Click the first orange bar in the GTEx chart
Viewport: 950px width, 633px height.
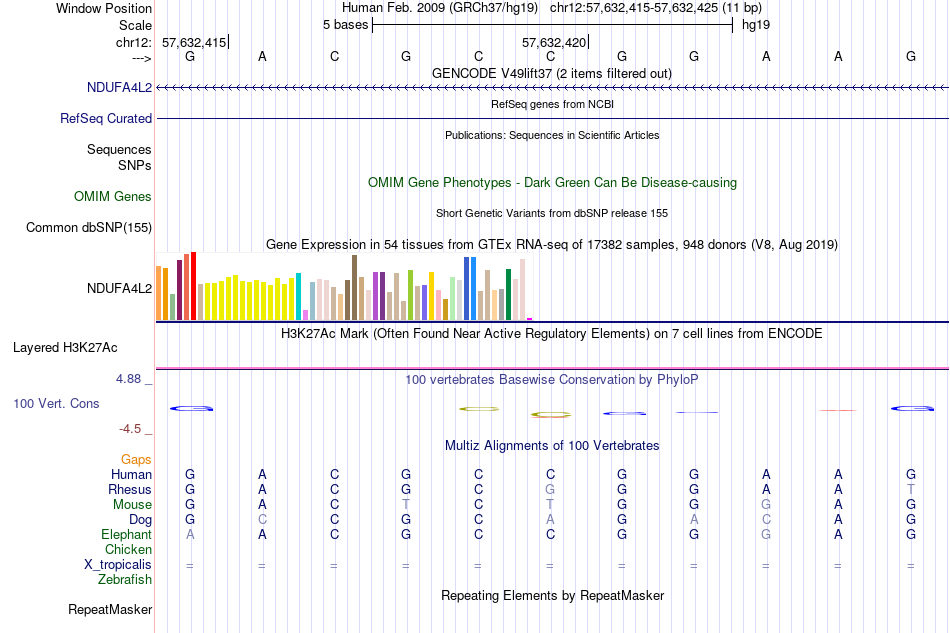point(159,293)
